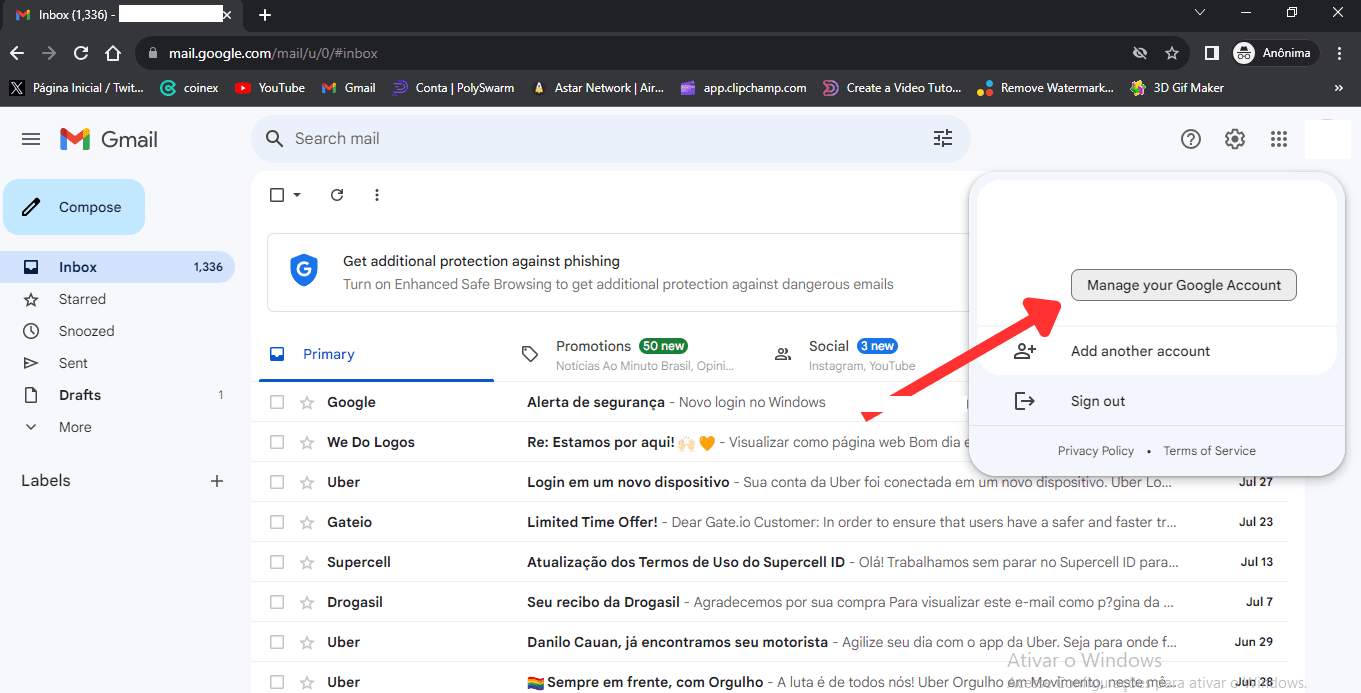1361x693 pixels.
Task: Click Add another account
Action: (x=1157, y=351)
